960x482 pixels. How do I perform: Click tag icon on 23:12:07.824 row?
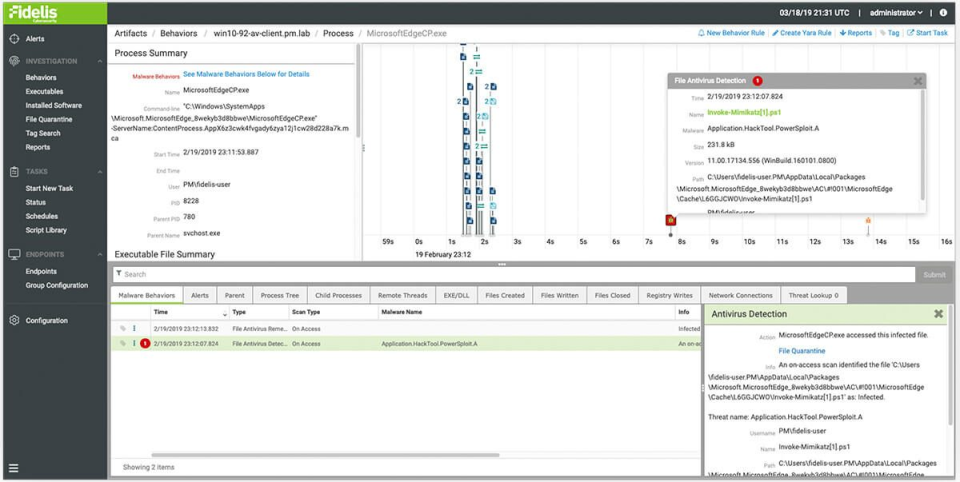122,344
